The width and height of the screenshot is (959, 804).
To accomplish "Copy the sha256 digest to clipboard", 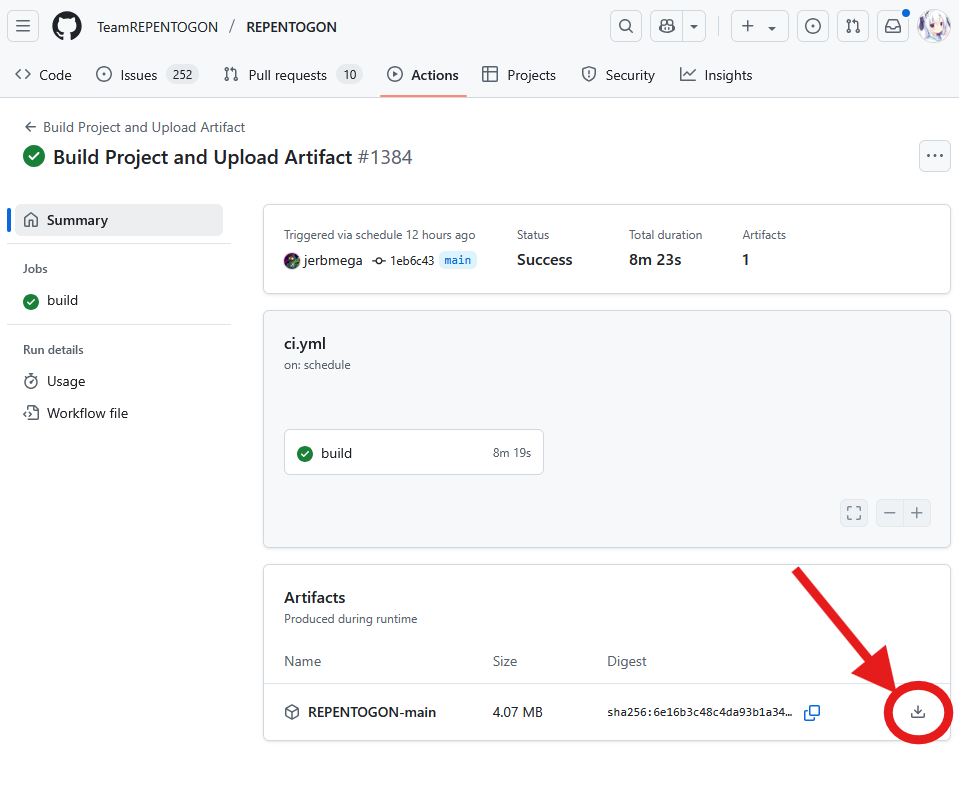I will 812,712.
